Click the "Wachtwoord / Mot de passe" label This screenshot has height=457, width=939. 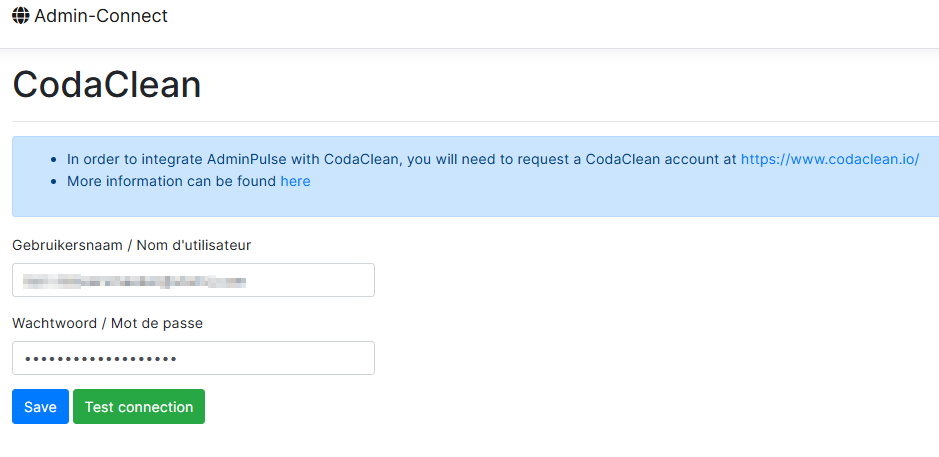pos(107,323)
